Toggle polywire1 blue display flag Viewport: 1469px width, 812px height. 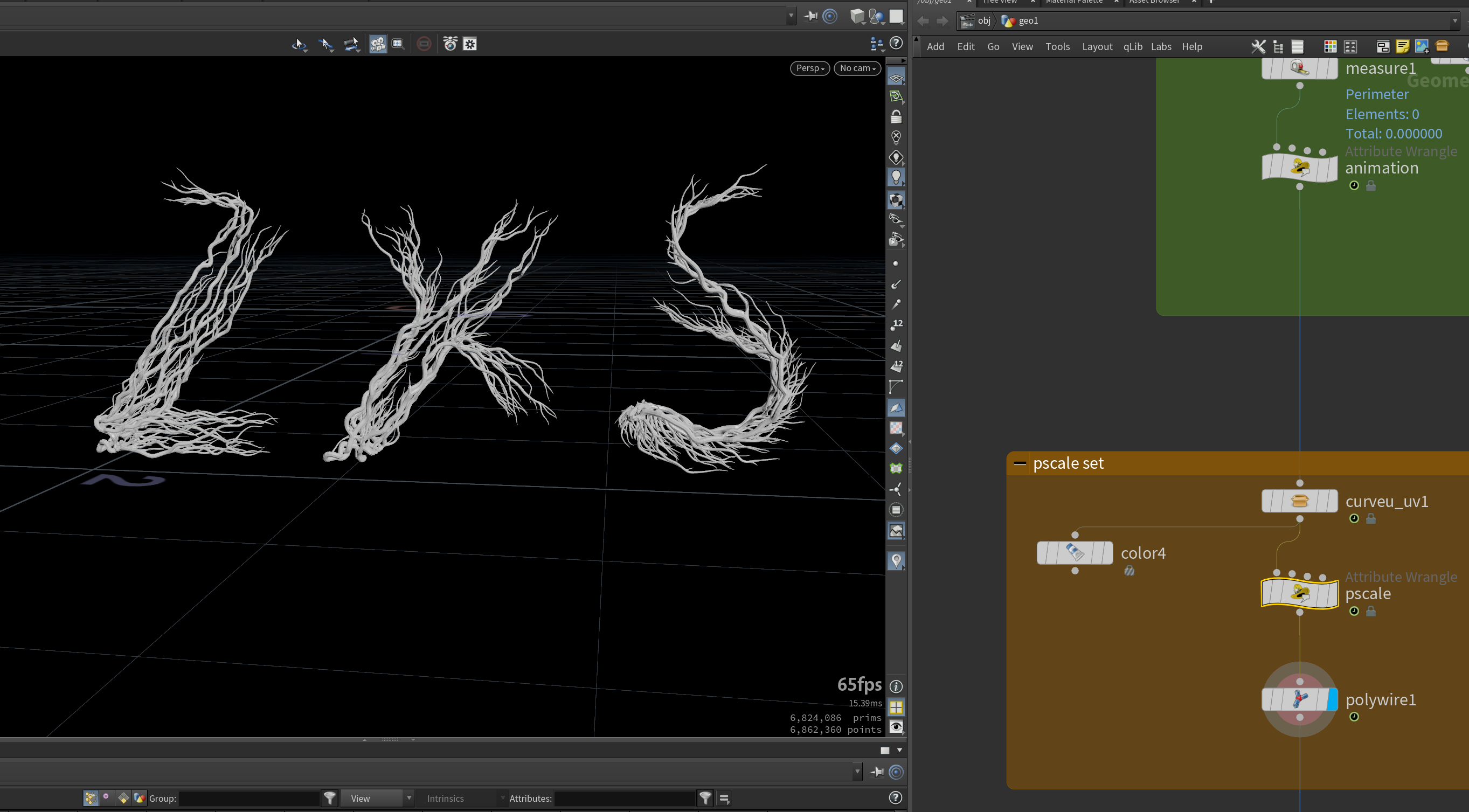coord(1332,699)
